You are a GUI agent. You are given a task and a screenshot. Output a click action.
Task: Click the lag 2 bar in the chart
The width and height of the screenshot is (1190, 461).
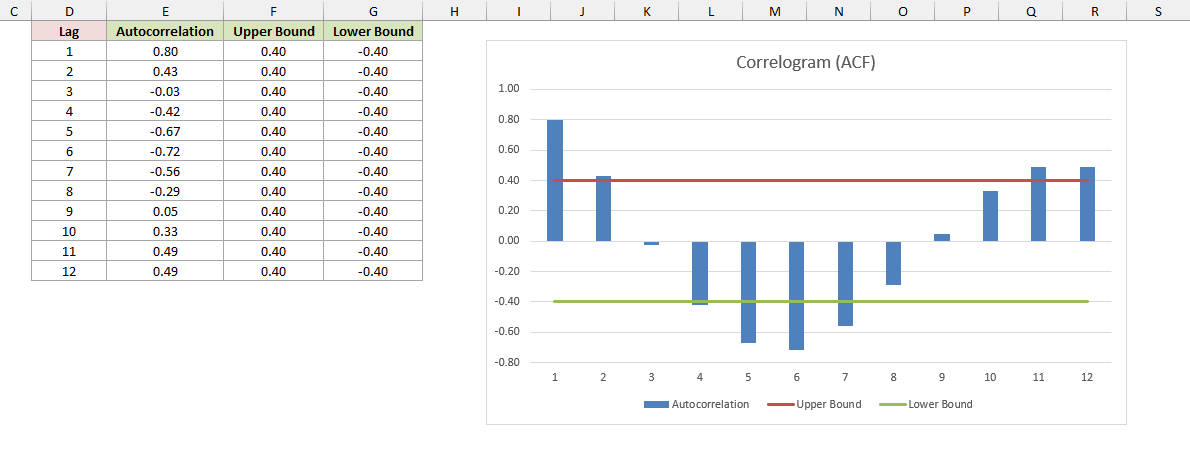(x=603, y=208)
